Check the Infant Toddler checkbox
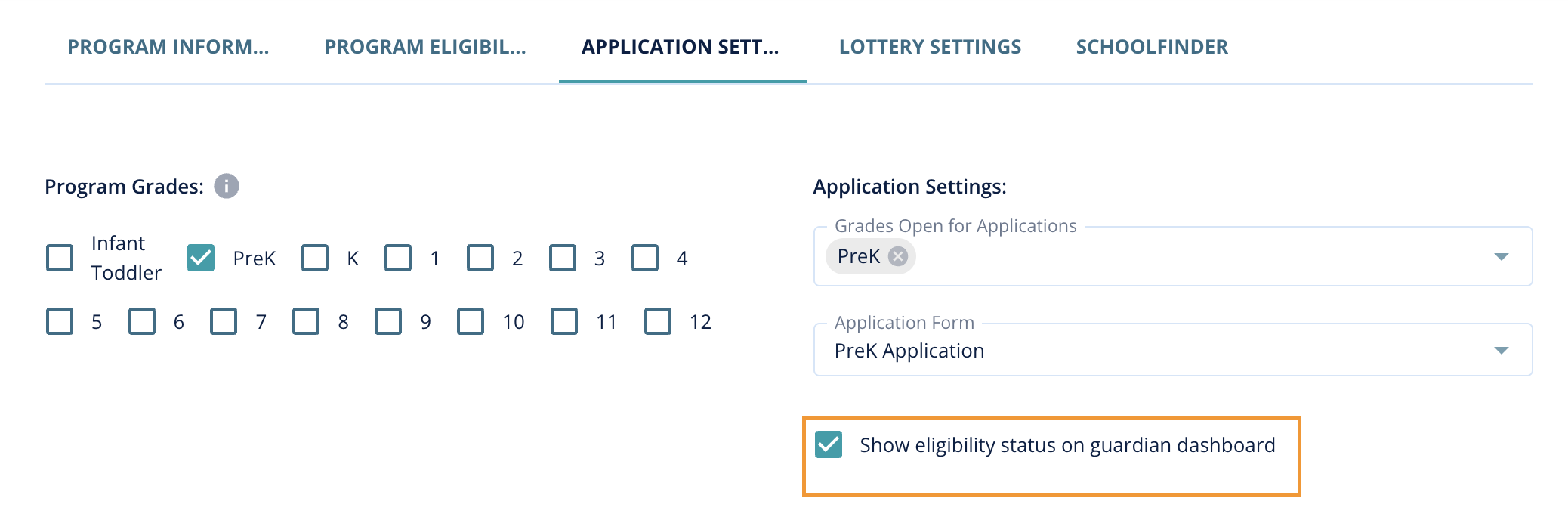This screenshot has width=1568, height=514. (60, 258)
